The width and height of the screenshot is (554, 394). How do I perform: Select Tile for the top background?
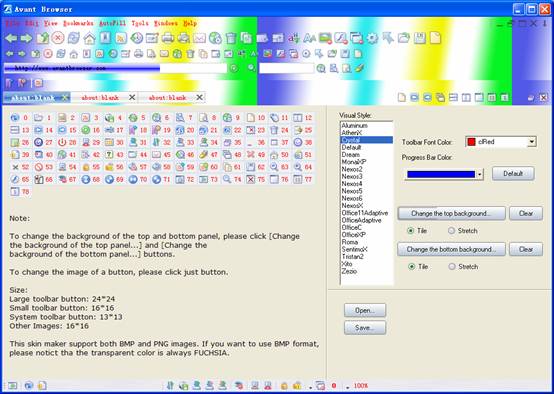411,231
